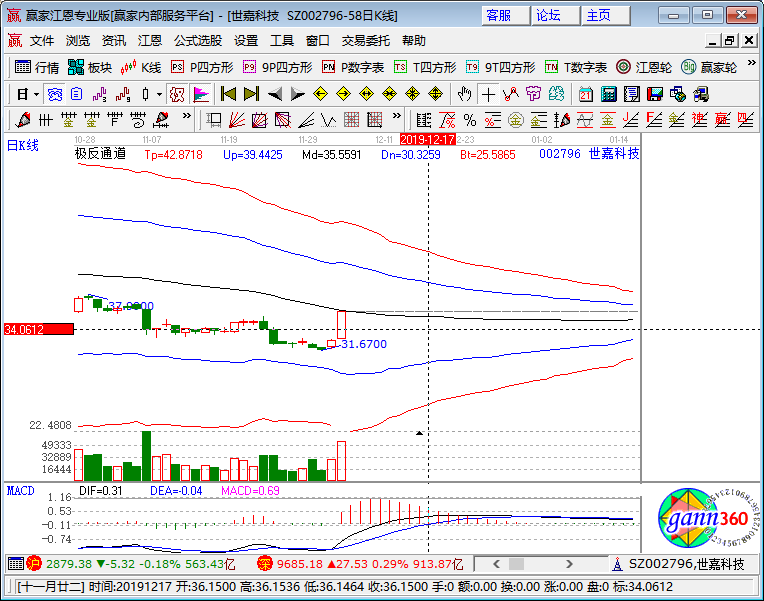Click the network globe windows icon

(678, 94)
